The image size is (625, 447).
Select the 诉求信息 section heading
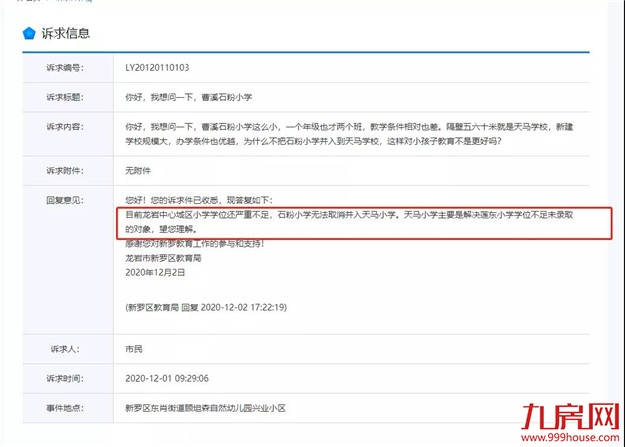click(x=66, y=33)
